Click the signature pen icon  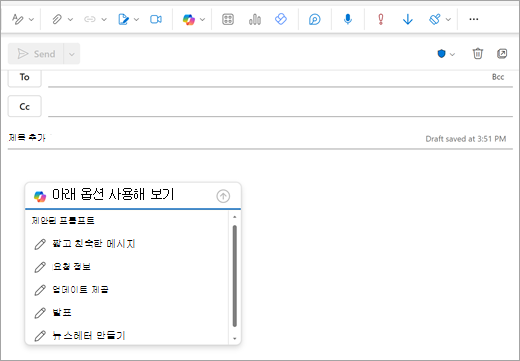click(x=123, y=19)
